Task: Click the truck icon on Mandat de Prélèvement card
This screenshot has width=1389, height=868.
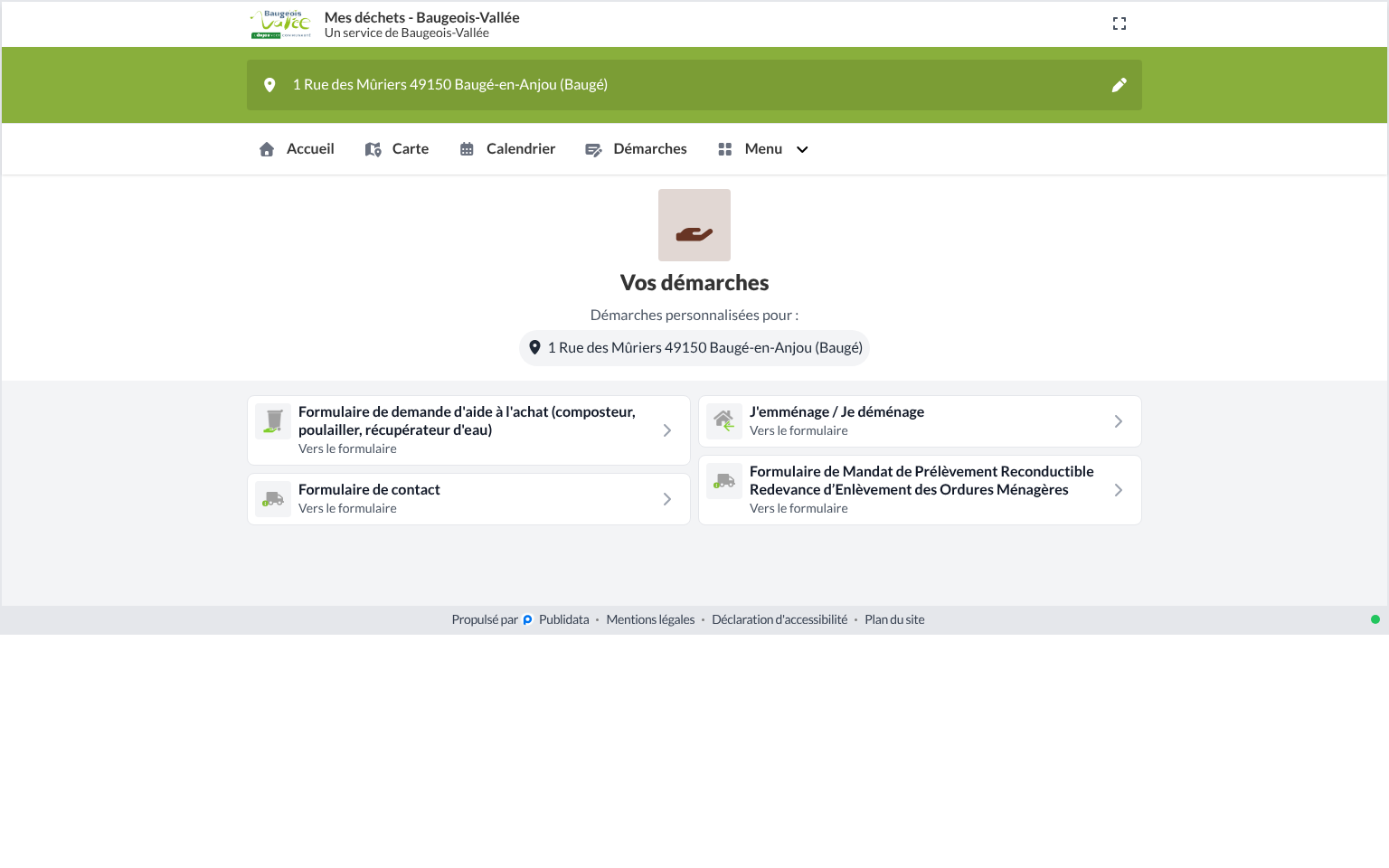Action: coord(724,481)
